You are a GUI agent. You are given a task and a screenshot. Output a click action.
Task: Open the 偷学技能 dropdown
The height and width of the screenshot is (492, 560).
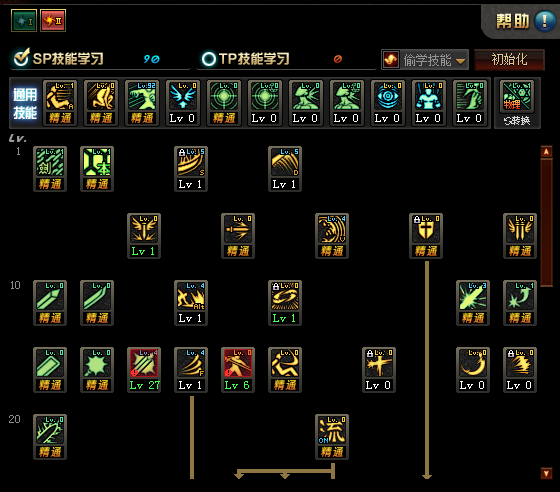pos(425,60)
